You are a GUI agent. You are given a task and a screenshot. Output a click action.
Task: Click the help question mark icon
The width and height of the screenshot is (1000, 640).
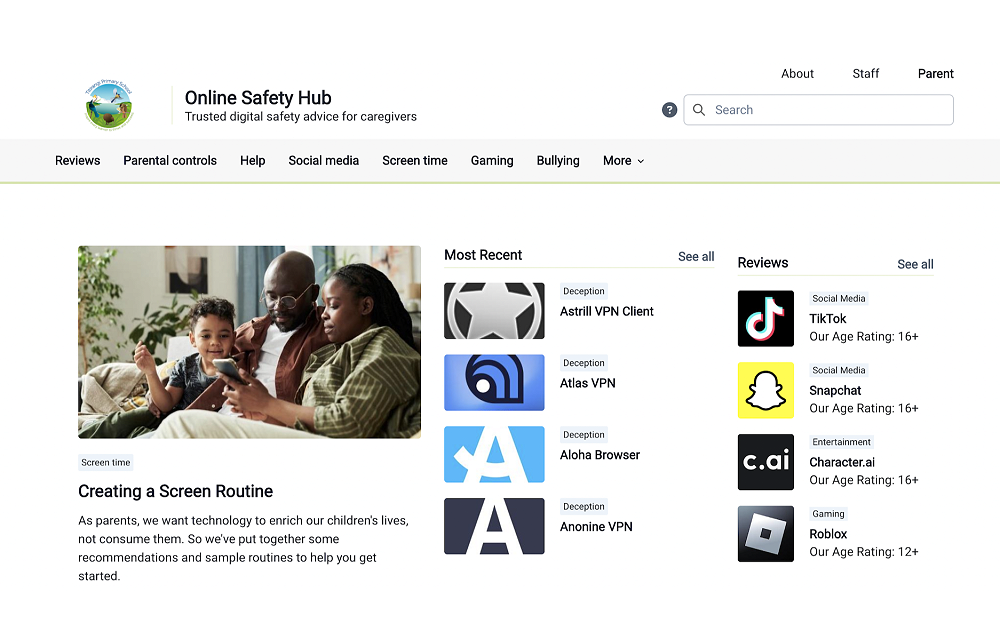point(670,110)
